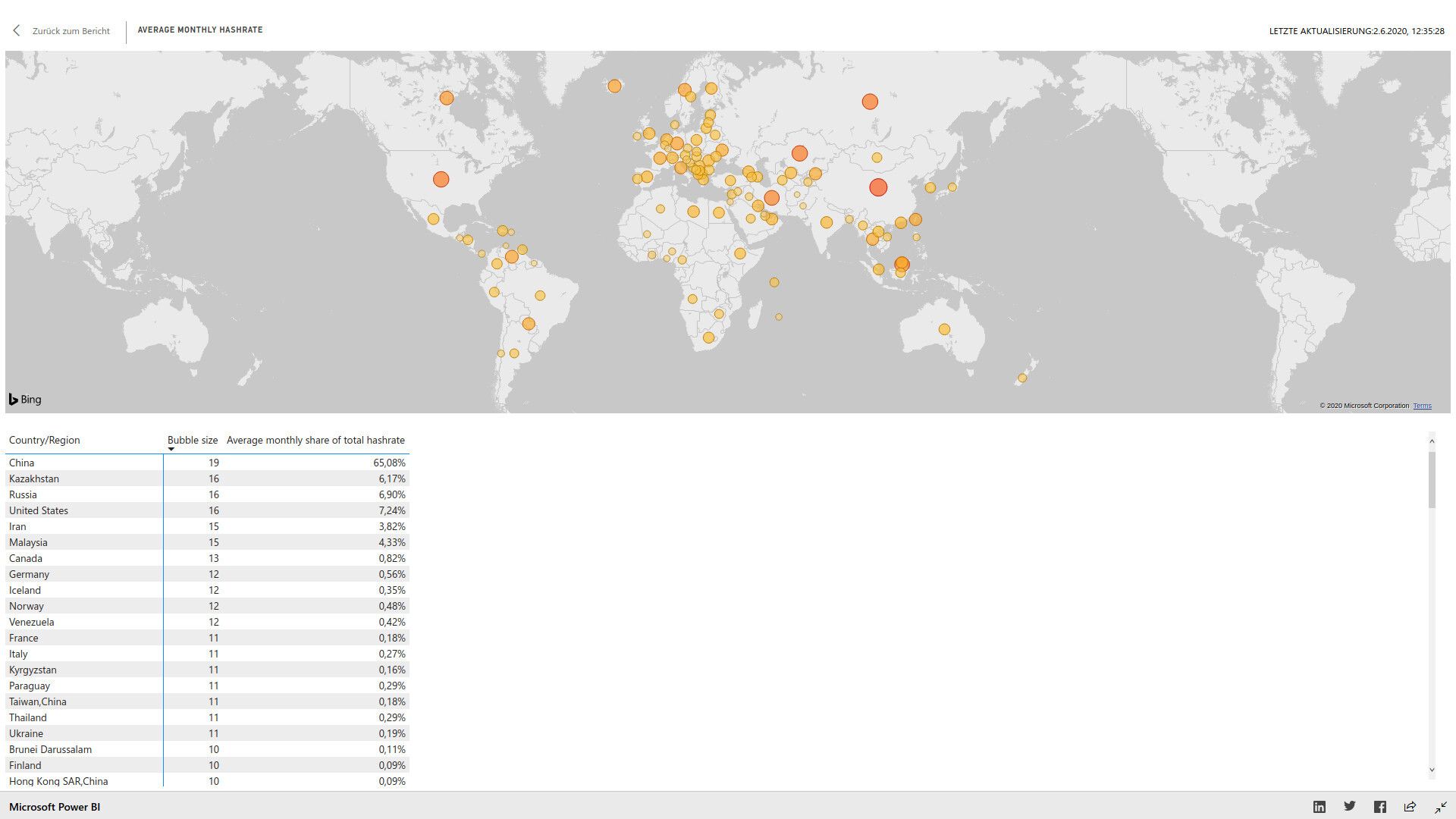Select the Country/Region column header

tap(45, 440)
